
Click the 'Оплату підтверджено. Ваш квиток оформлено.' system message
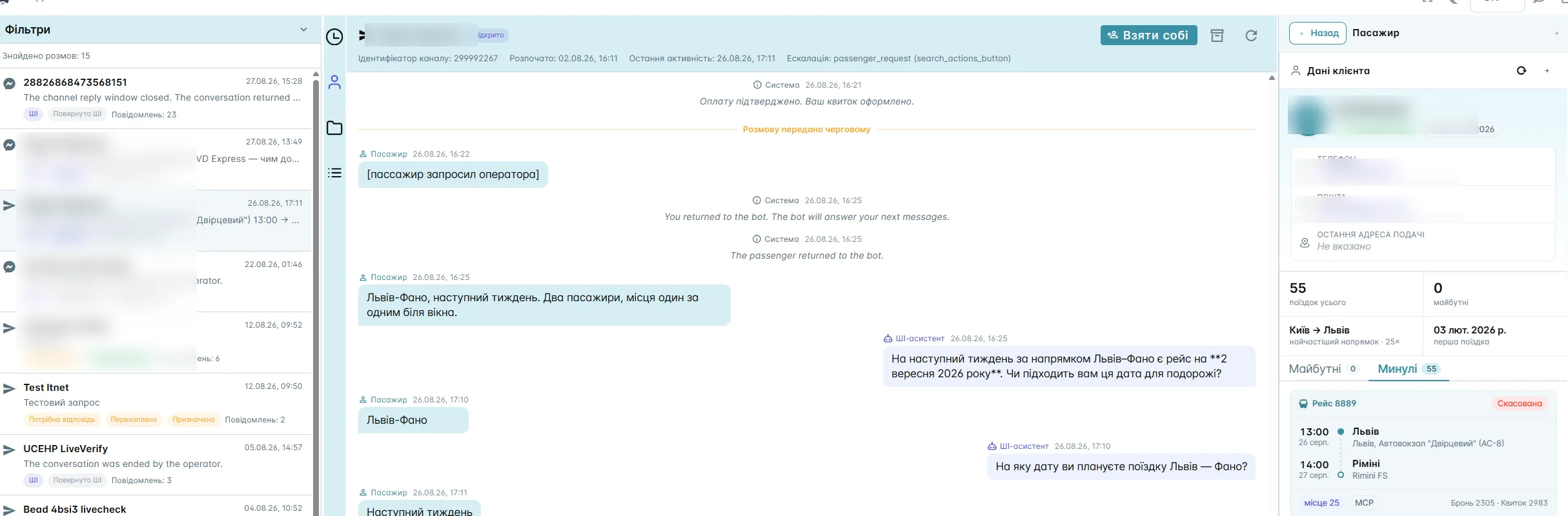pyautogui.click(x=807, y=102)
